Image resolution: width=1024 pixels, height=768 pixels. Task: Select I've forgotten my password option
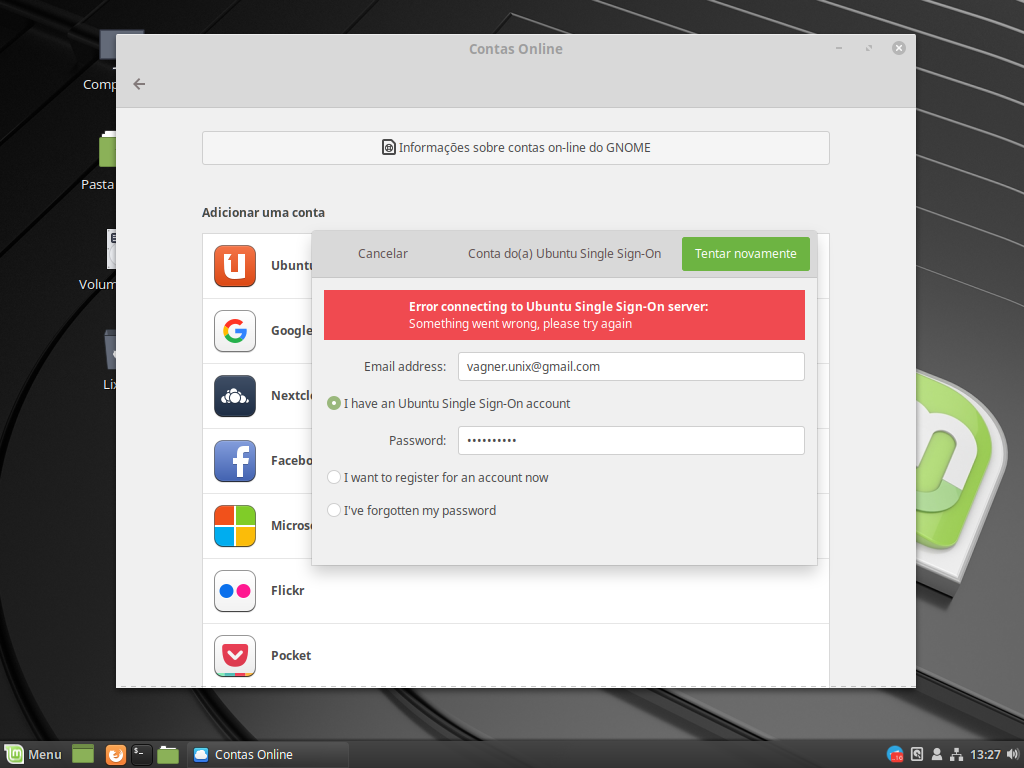coord(411,511)
